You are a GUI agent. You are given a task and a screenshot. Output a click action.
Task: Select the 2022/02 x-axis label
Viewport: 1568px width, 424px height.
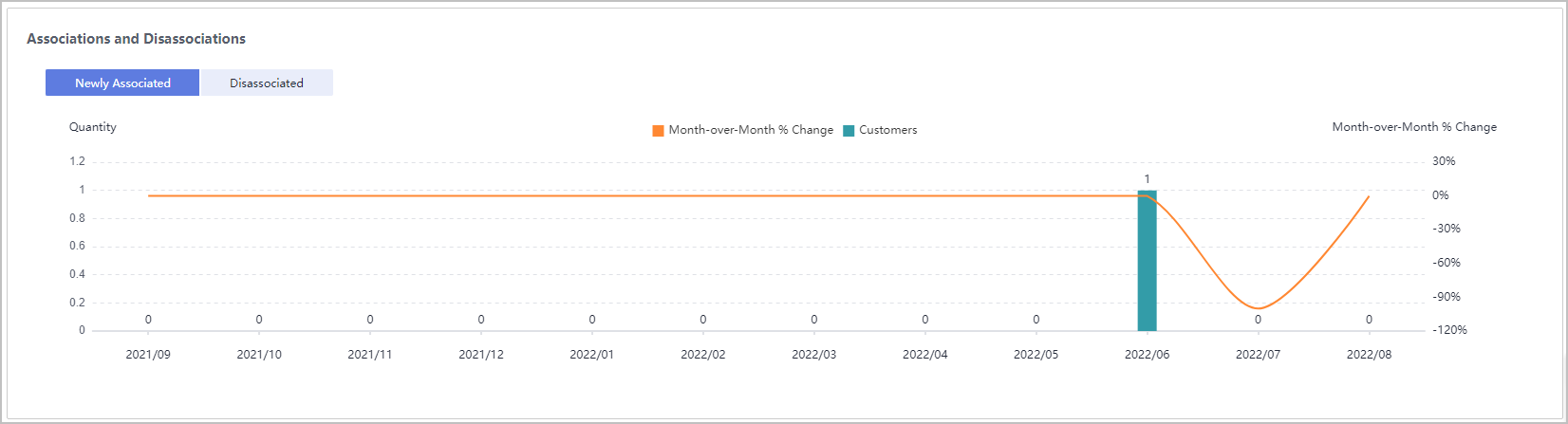(x=703, y=355)
